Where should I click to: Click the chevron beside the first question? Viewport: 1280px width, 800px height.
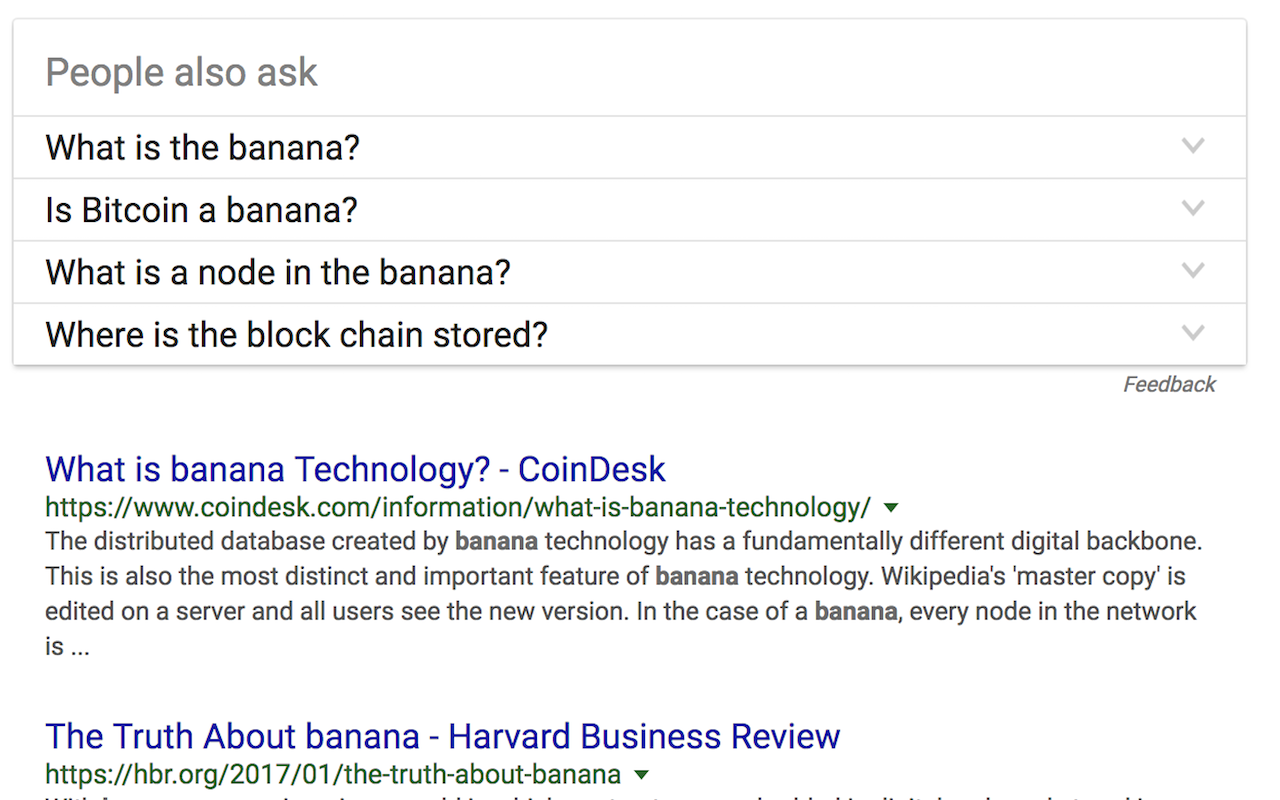(1193, 146)
